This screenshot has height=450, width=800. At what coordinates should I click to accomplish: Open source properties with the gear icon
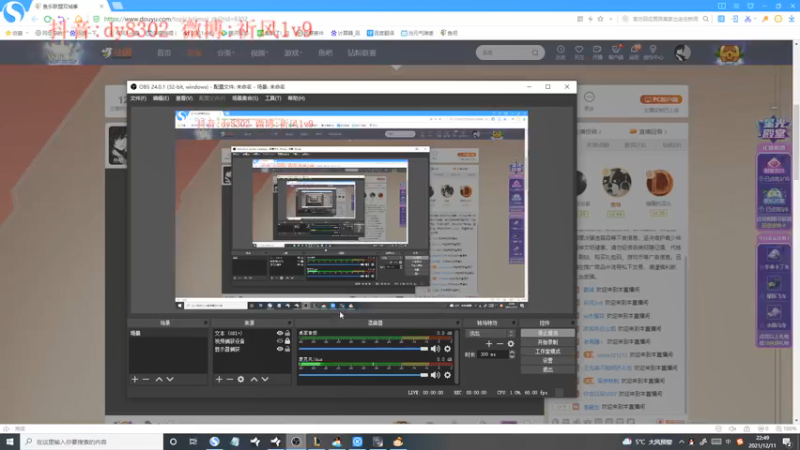point(241,379)
